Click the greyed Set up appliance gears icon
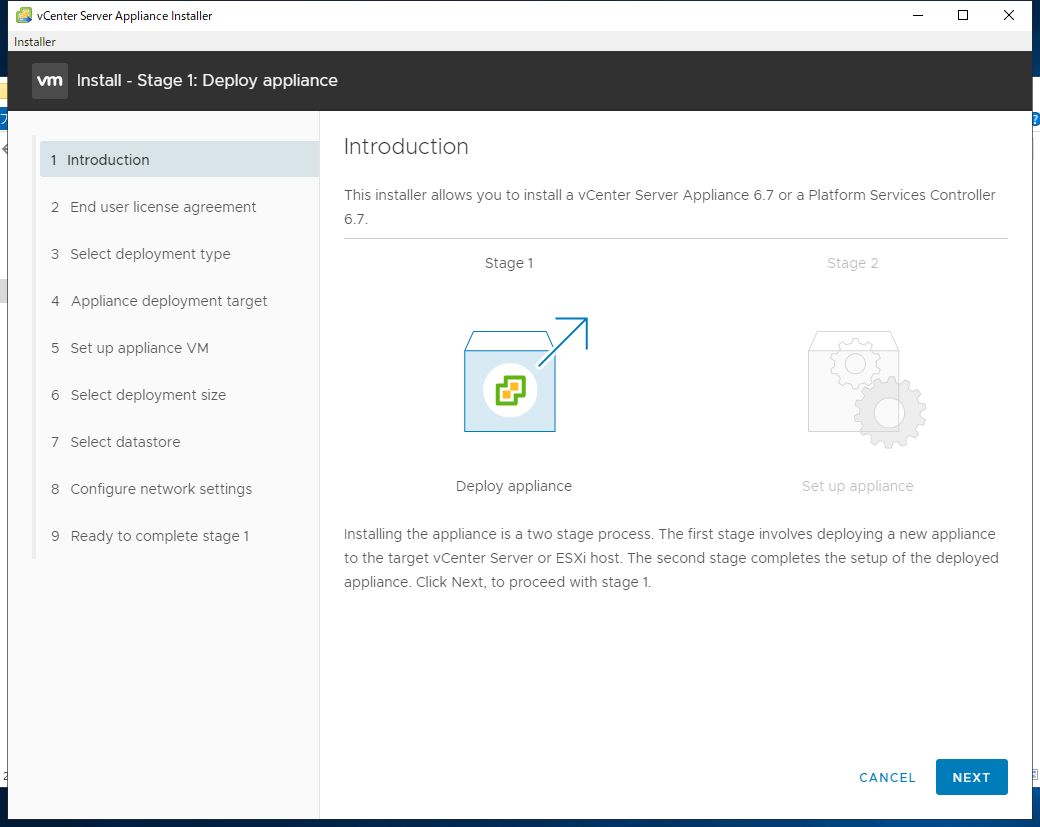1040x827 pixels. [866, 389]
